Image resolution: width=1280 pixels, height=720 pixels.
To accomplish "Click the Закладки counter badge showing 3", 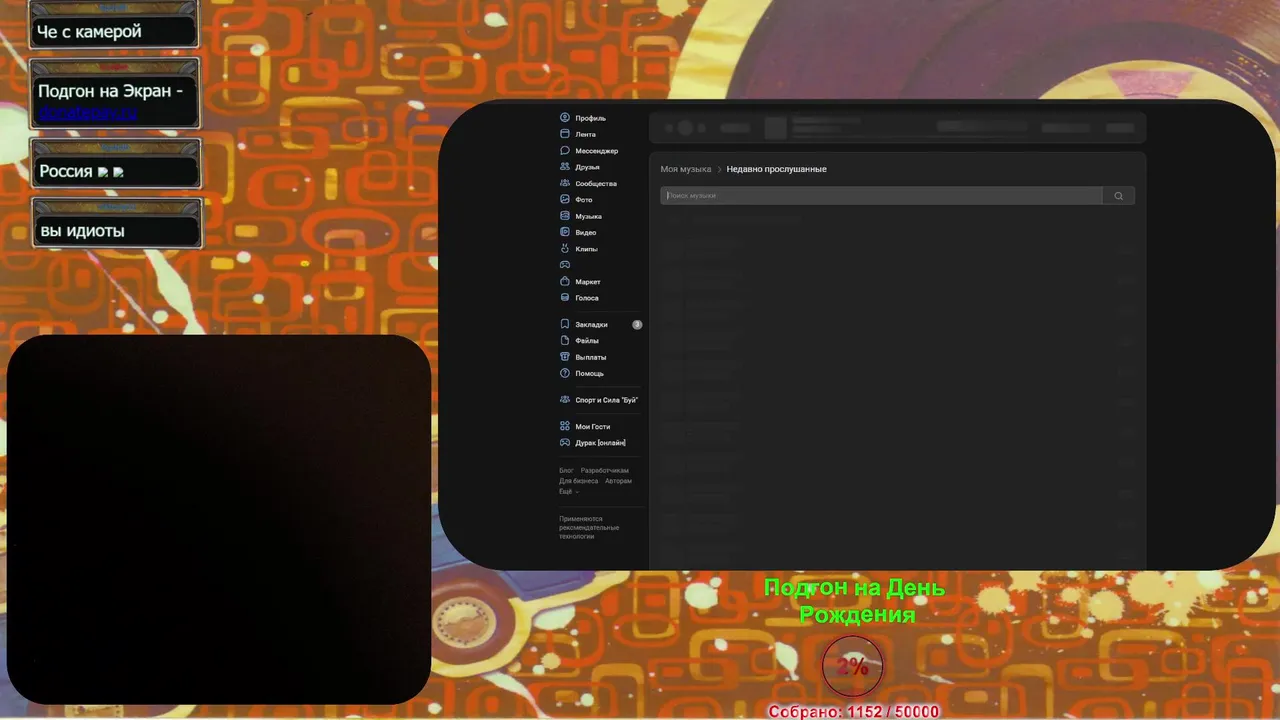I will coord(637,325).
